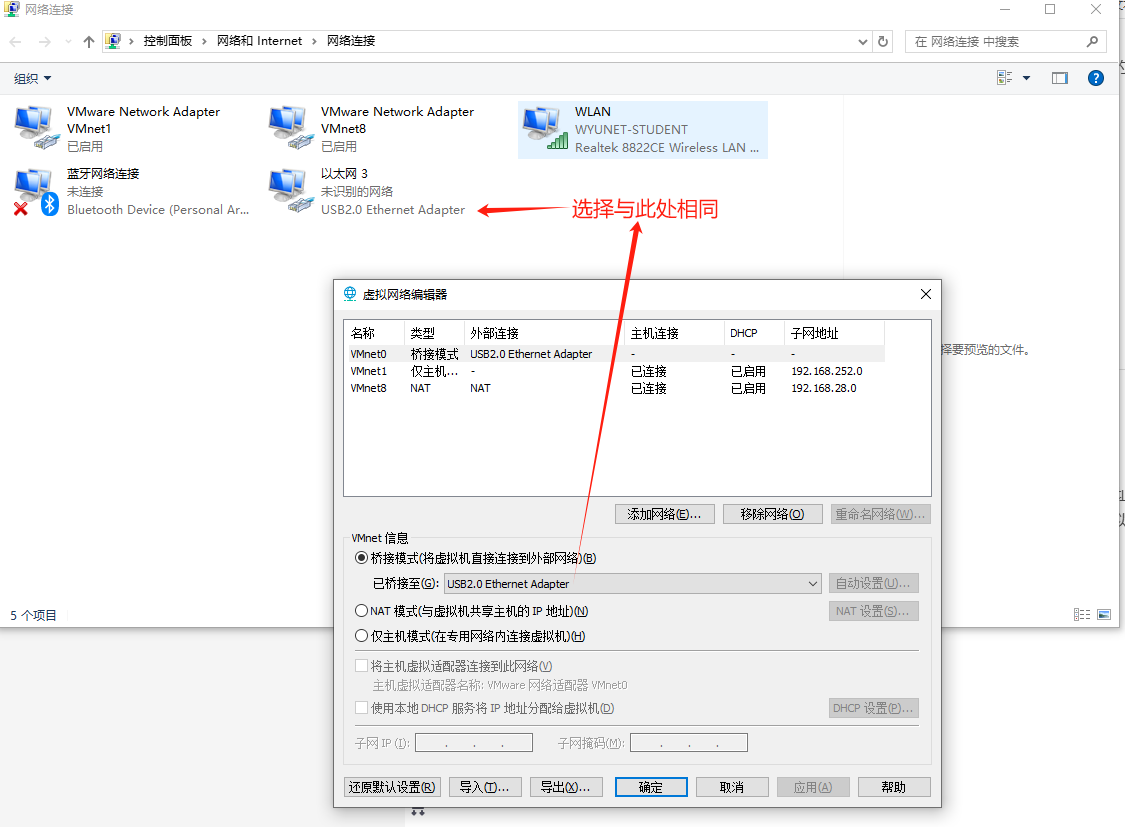Click the 应用 button

[813, 787]
